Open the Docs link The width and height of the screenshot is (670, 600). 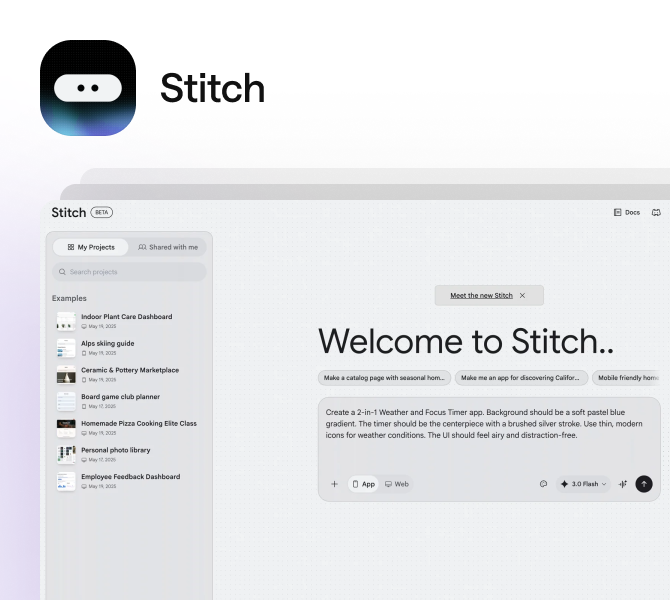627,212
